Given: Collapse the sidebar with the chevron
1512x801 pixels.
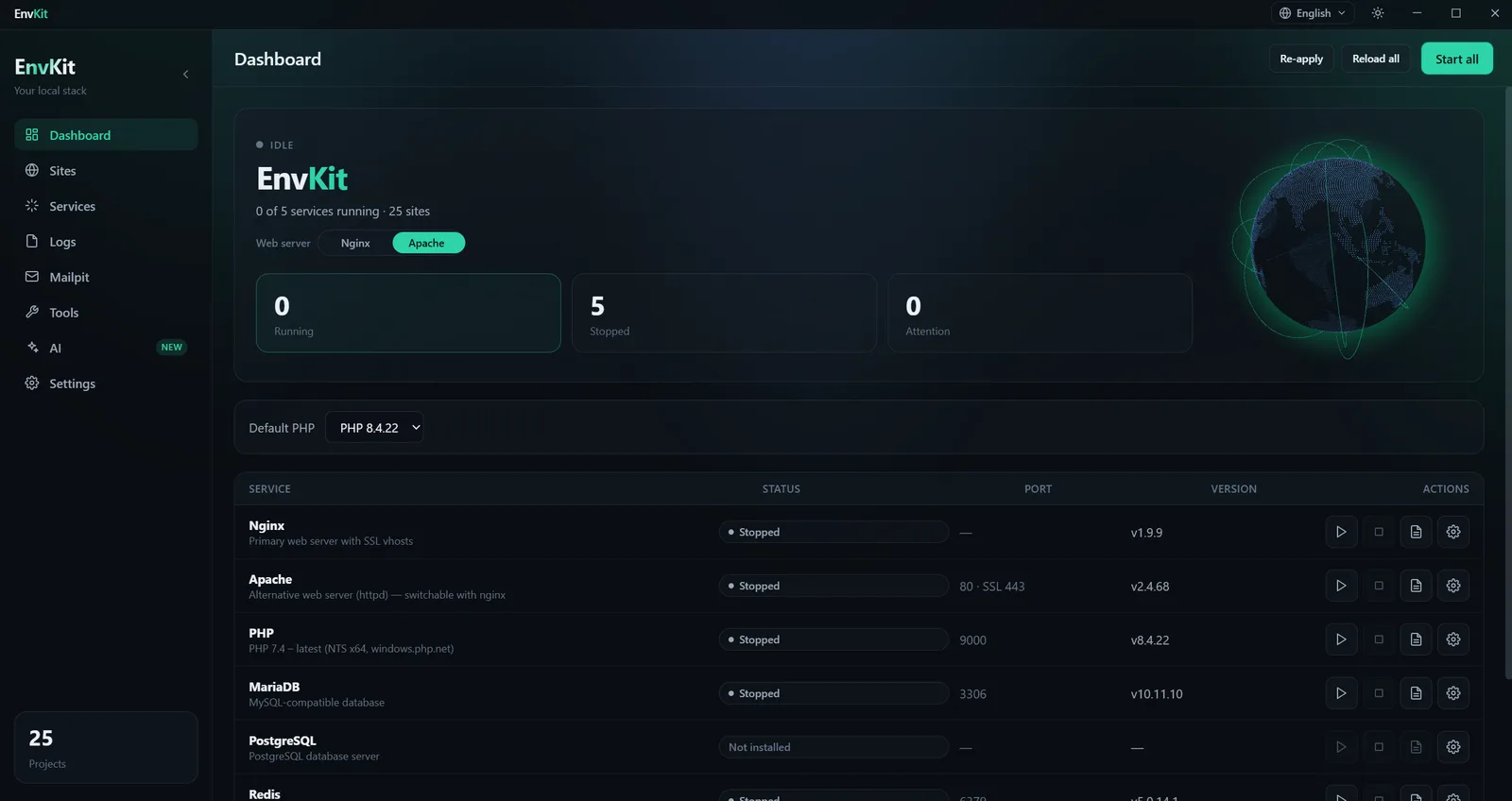Looking at the screenshot, I should tap(185, 74).
